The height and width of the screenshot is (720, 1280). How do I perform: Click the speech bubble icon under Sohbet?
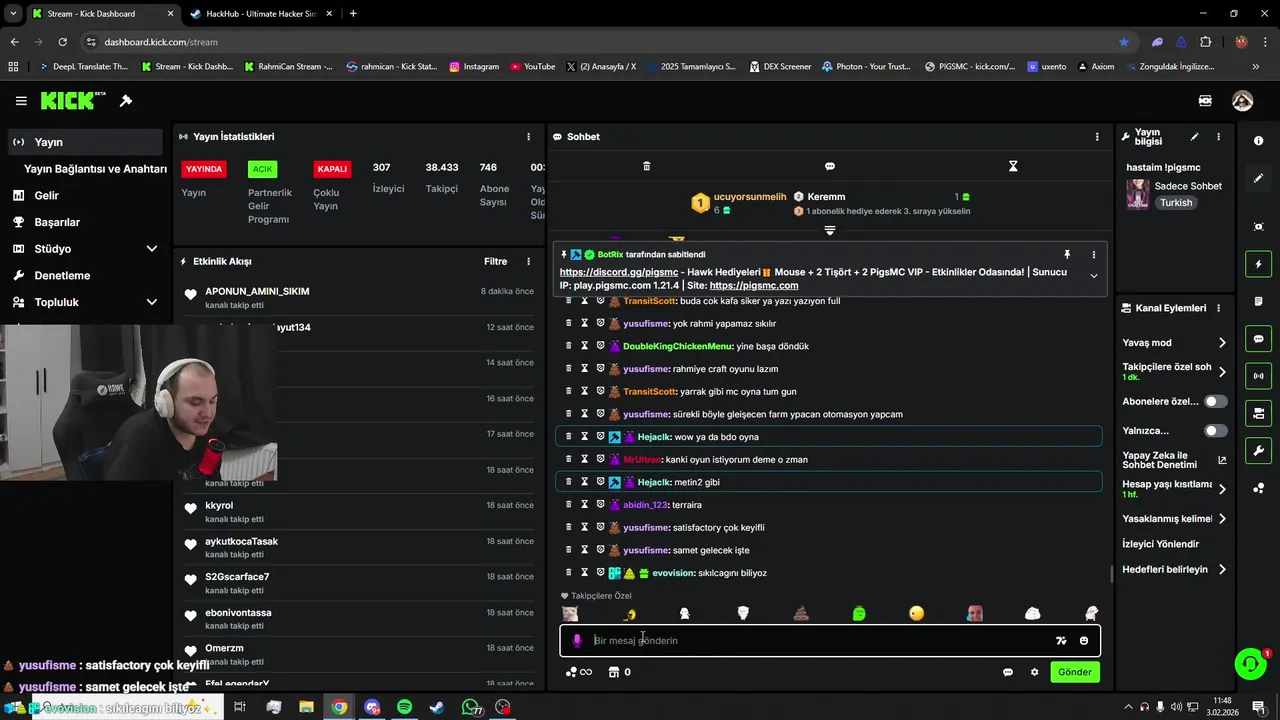tap(829, 166)
